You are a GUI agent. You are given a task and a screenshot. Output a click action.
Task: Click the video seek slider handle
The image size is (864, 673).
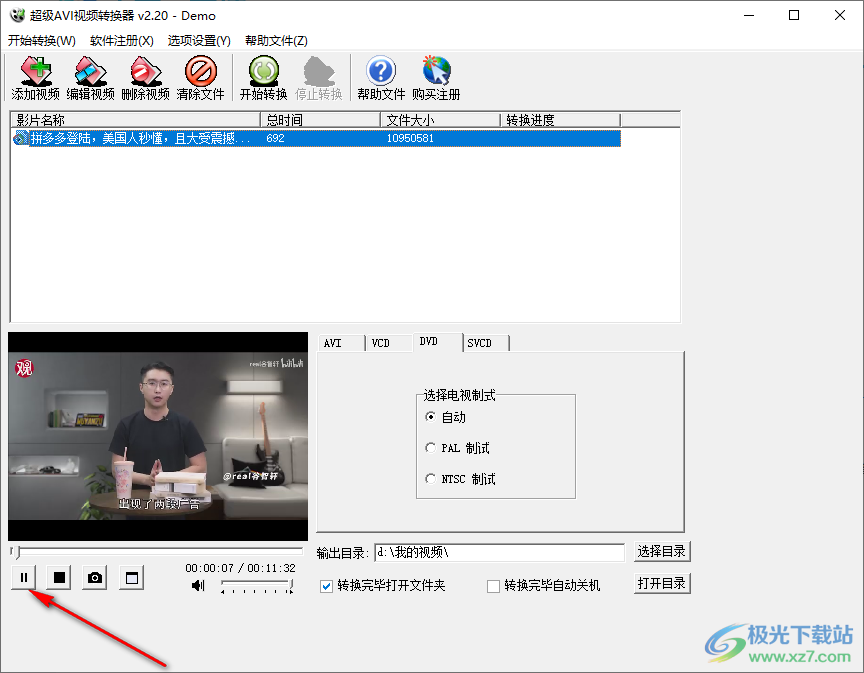17,551
